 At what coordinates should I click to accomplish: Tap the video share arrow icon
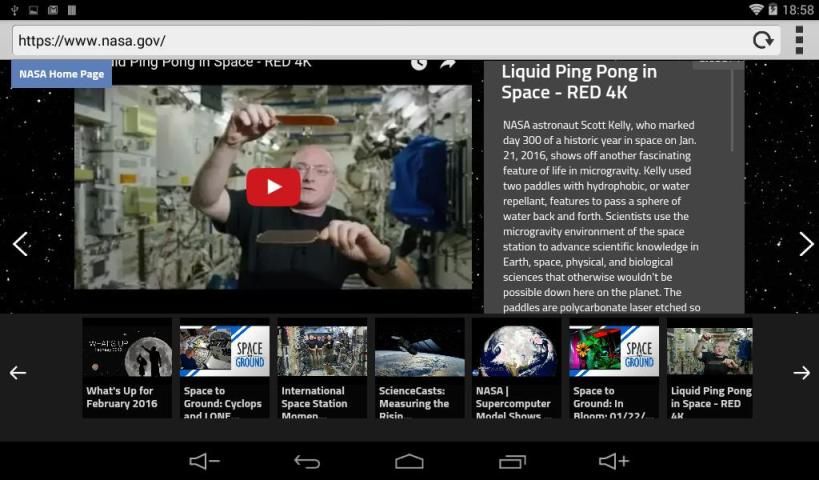pyautogui.click(x=448, y=63)
